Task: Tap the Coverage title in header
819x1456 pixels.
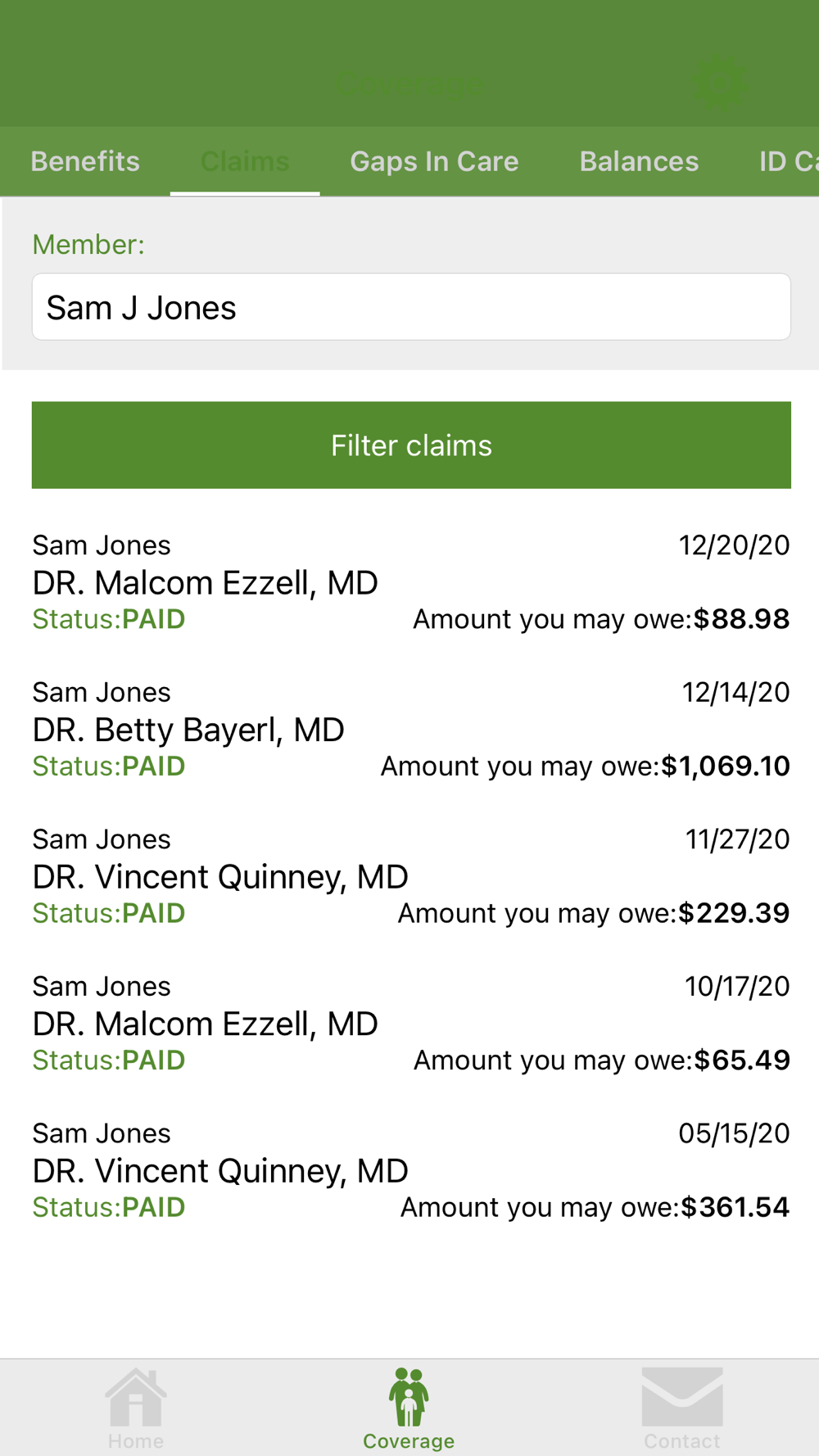Action: (409, 84)
